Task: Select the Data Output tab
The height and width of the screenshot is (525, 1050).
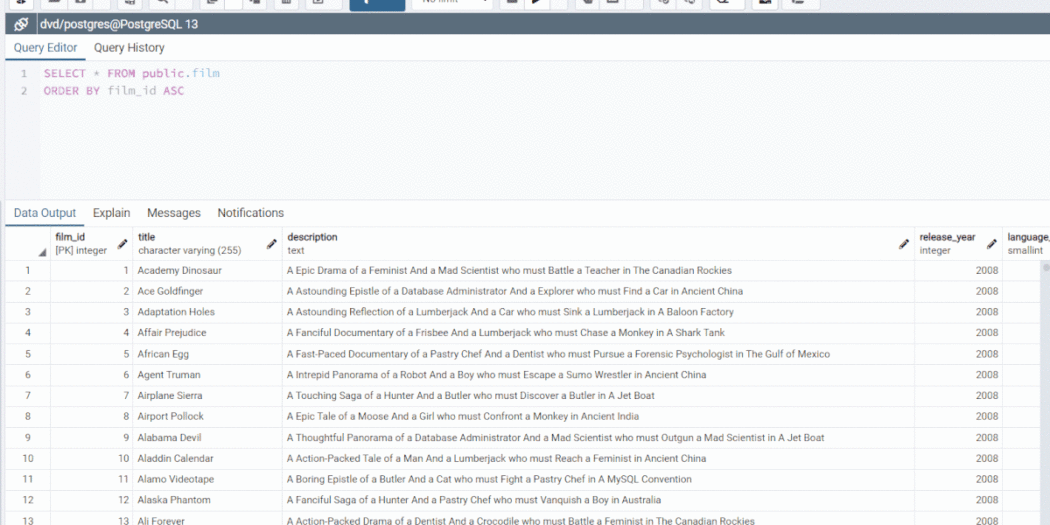Action: point(45,213)
